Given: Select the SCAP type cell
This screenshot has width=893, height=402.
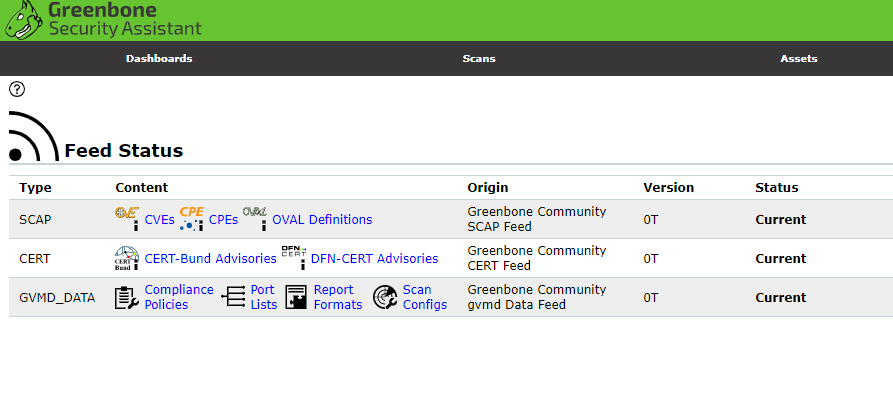Looking at the screenshot, I should 35,220.
